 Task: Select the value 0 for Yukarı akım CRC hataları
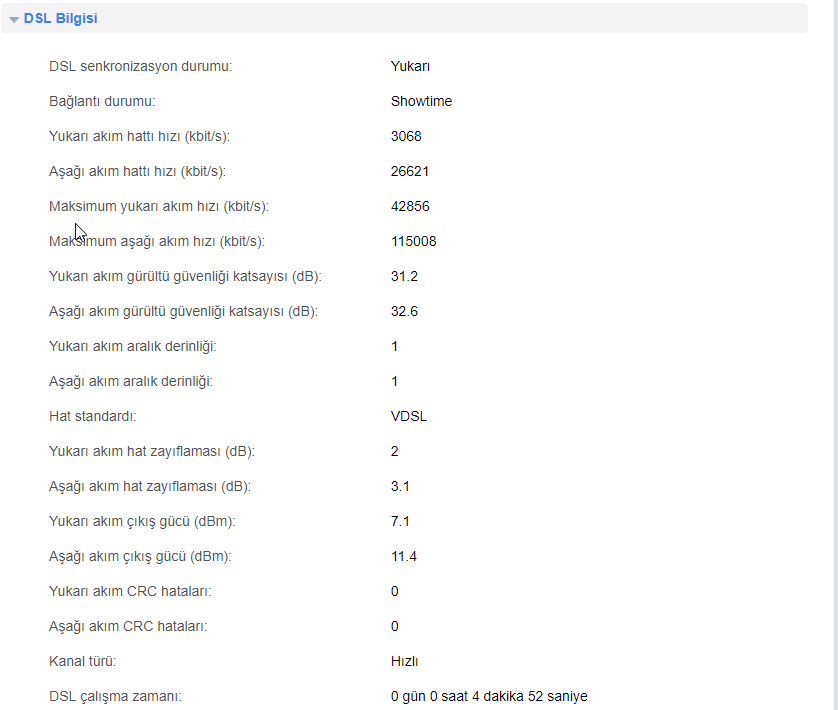click(394, 591)
